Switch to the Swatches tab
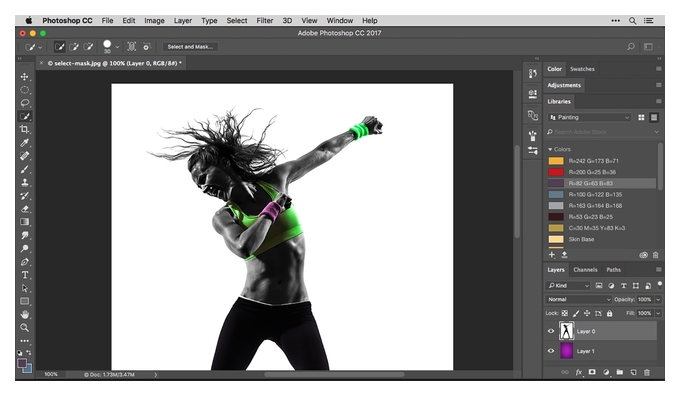Viewport: 680px width, 396px height. [x=582, y=69]
